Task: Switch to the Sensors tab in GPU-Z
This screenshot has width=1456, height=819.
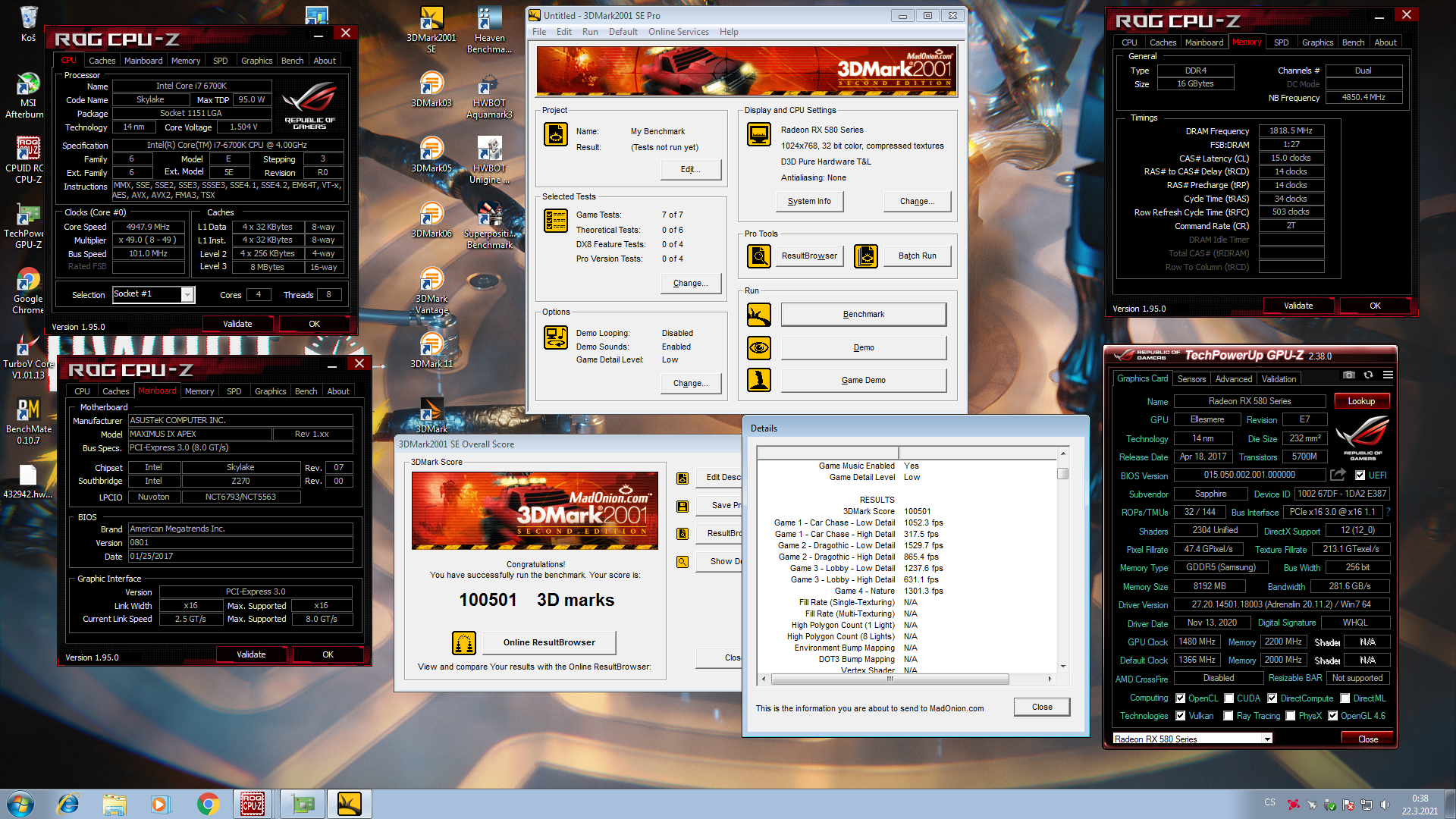Action: click(x=1191, y=379)
